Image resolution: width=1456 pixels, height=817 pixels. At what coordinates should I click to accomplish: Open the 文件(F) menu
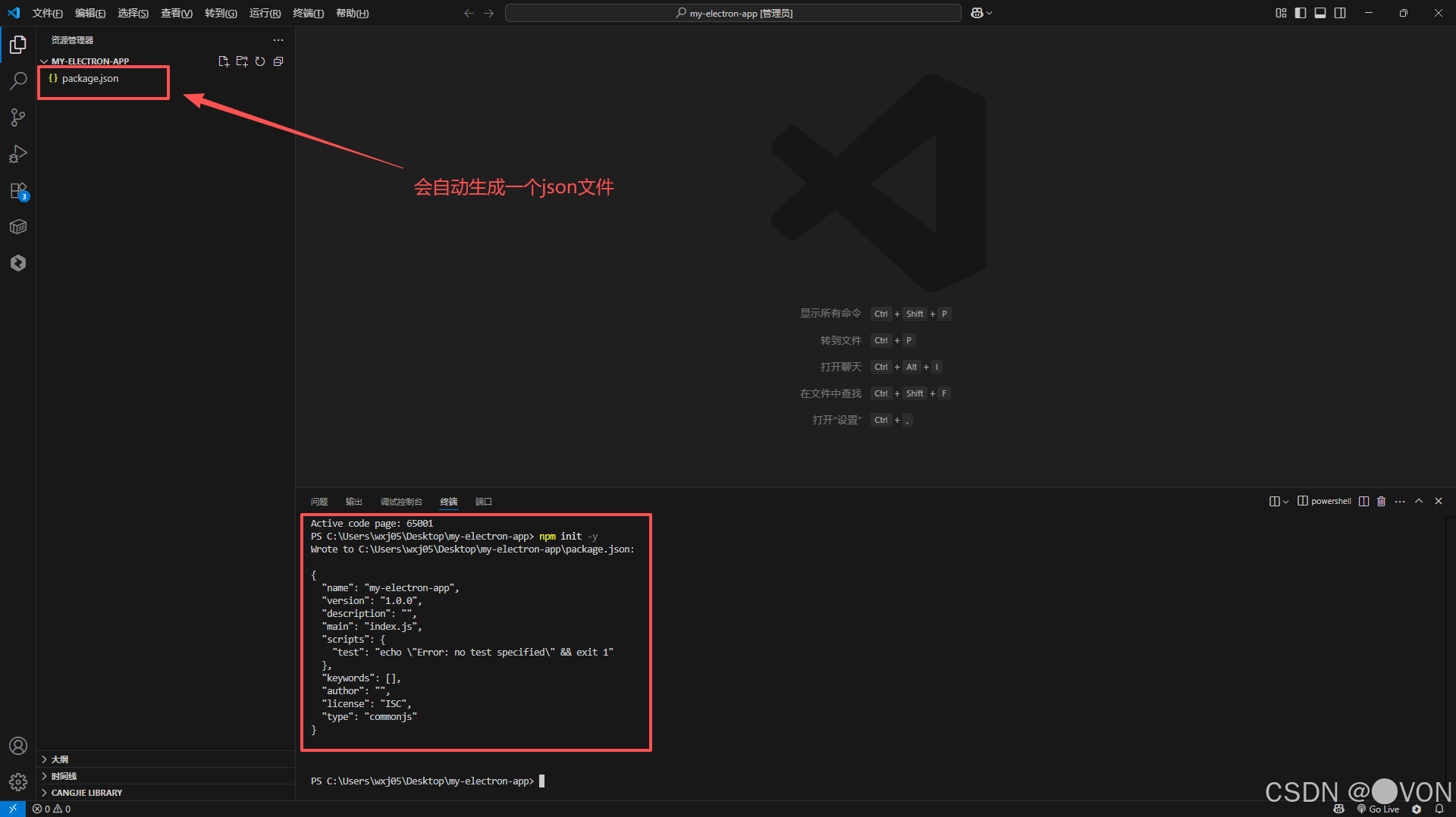pyautogui.click(x=47, y=13)
